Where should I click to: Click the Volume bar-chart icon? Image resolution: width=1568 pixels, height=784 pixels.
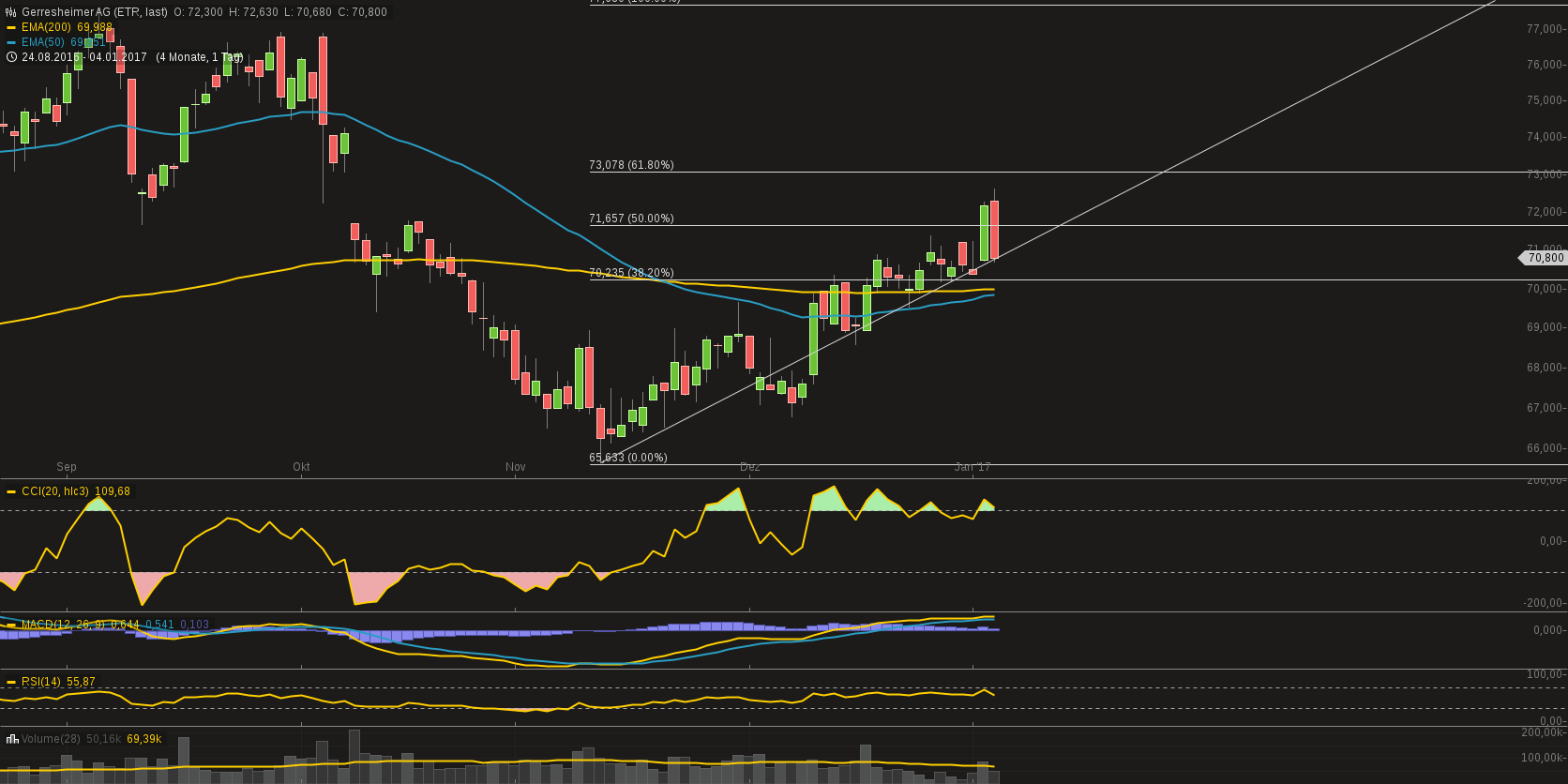[11, 739]
